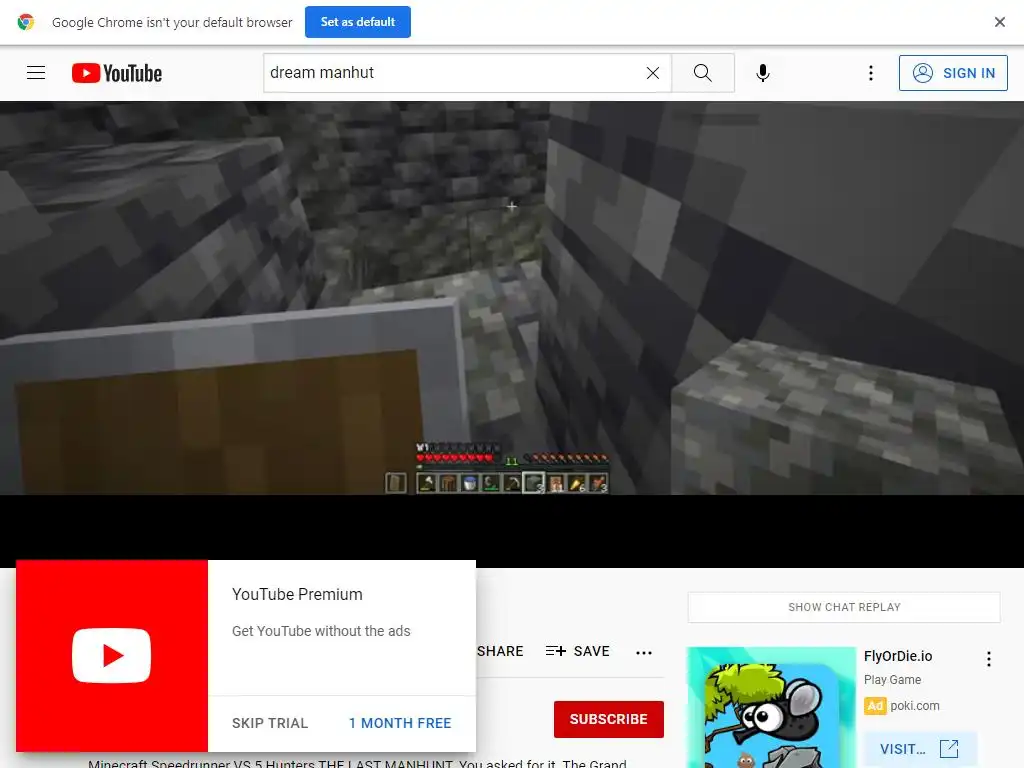Open FlyOrDie.io ad options menu

(x=989, y=659)
